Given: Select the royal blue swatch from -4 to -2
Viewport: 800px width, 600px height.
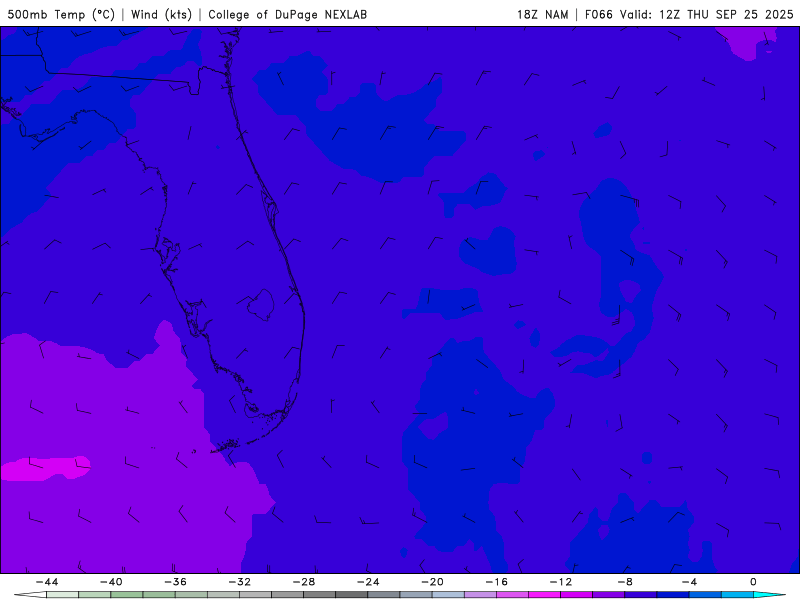Looking at the screenshot, I should 706,595.
